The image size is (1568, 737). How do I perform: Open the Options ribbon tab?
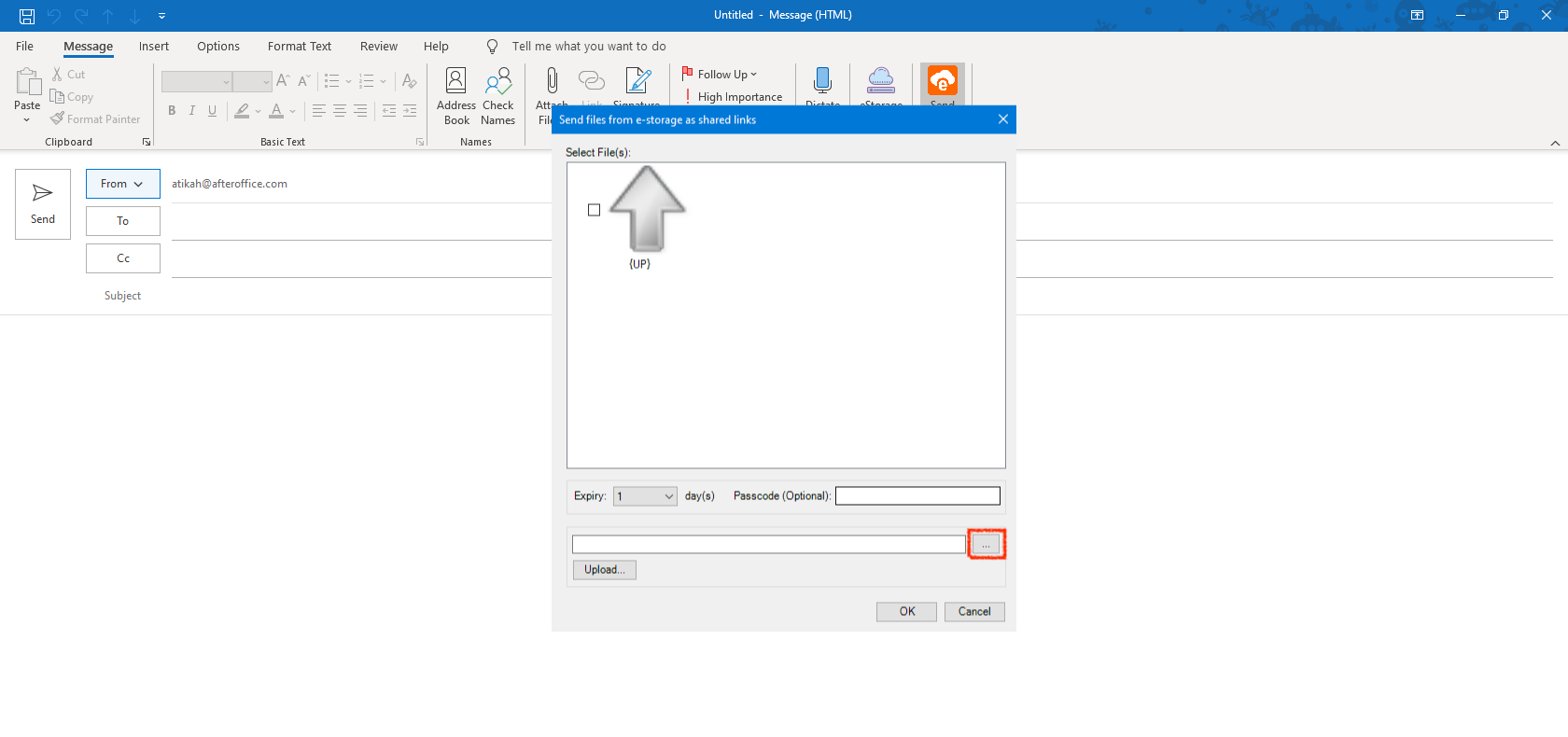(218, 47)
